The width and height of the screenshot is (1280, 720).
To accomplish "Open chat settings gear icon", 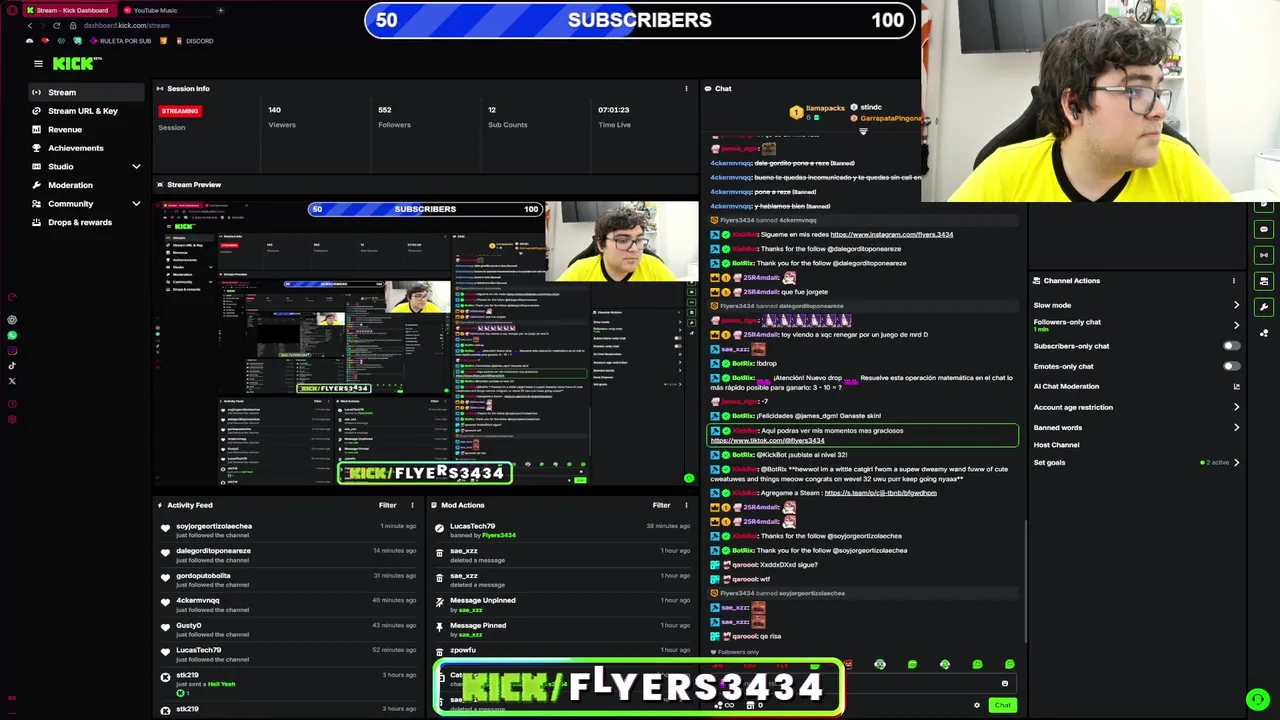I will click(x=977, y=705).
